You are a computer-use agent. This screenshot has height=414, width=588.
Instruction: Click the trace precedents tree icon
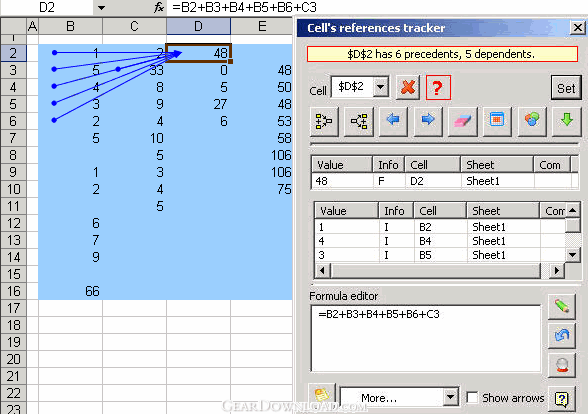pos(324,121)
